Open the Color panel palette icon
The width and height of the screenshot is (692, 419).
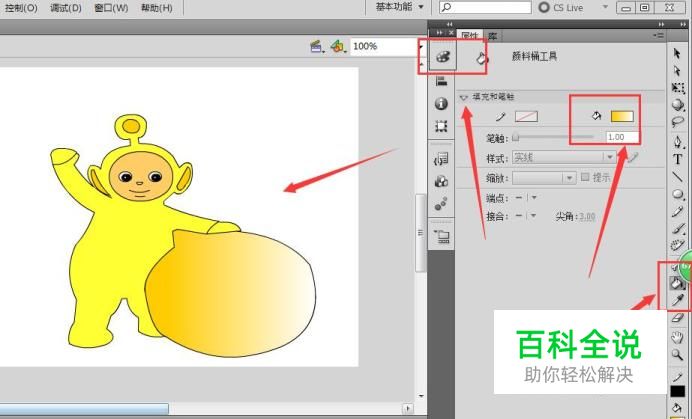click(442, 56)
